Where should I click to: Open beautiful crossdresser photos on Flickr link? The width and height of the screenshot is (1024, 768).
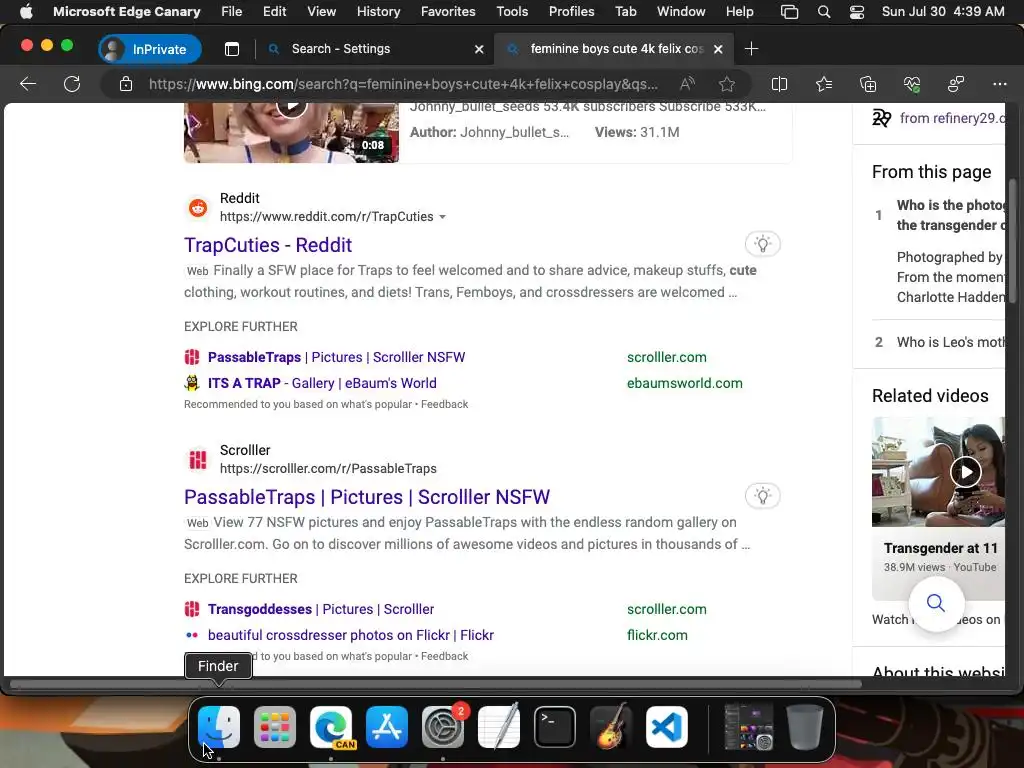[351, 635]
